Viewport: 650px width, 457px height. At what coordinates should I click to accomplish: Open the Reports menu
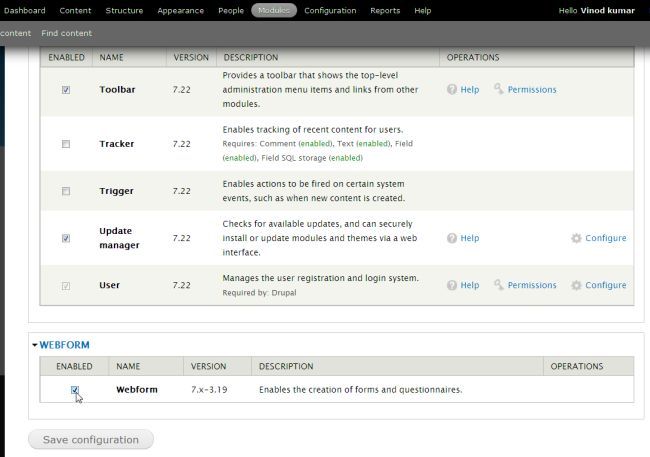pyautogui.click(x=385, y=10)
